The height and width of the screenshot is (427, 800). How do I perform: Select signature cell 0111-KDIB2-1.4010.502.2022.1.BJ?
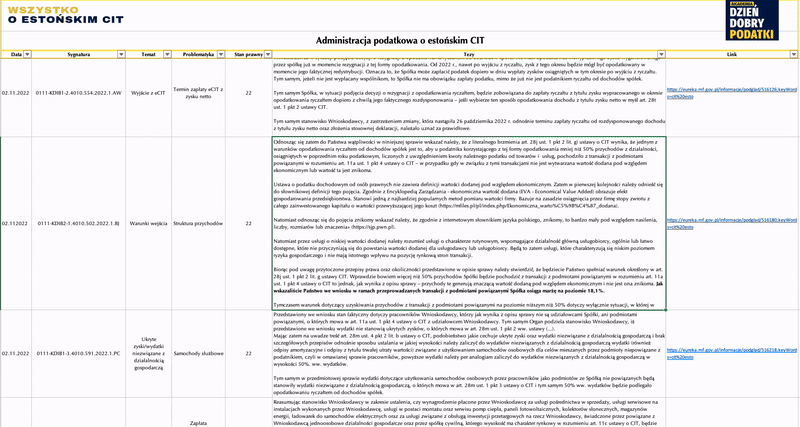click(79, 223)
